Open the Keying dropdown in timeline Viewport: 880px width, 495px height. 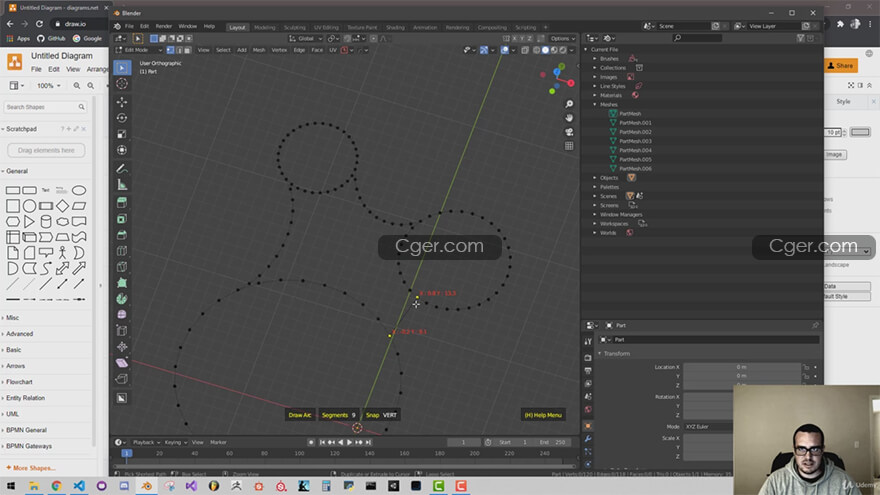point(176,442)
